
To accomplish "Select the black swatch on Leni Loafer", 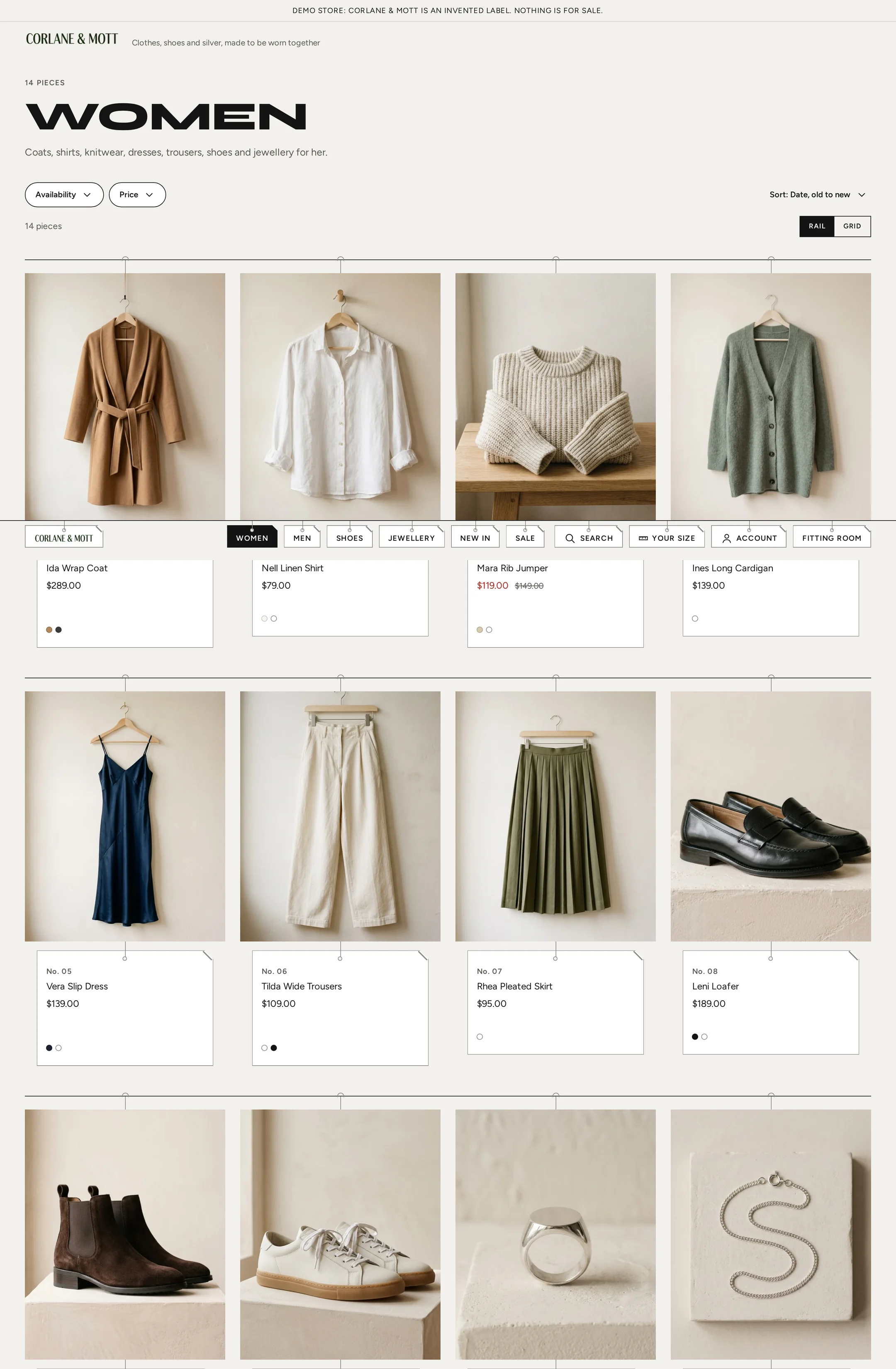I will point(695,1037).
